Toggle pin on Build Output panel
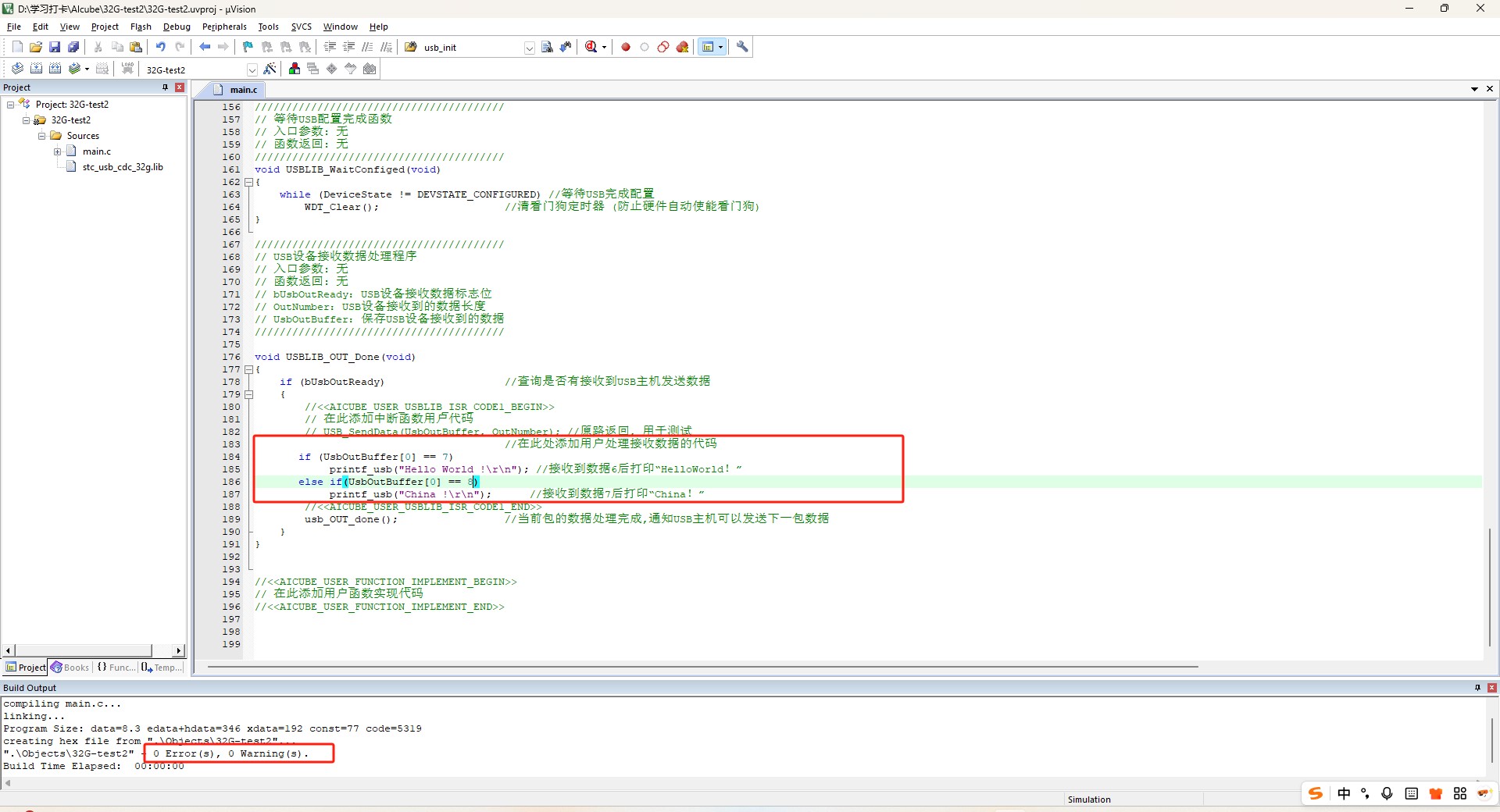This screenshot has width=1500, height=812. [1477, 688]
